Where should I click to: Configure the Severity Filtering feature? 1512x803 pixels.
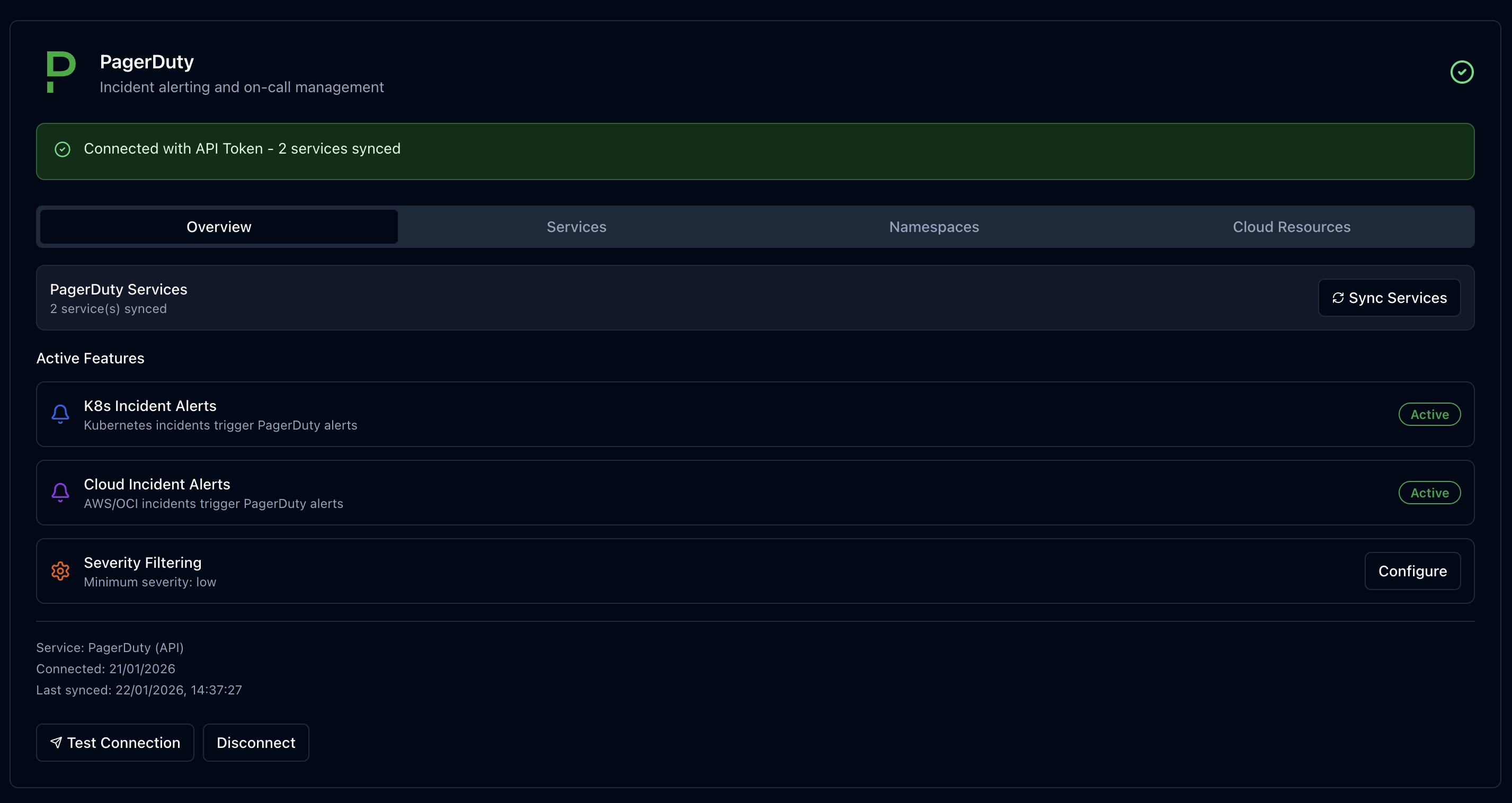click(1412, 570)
